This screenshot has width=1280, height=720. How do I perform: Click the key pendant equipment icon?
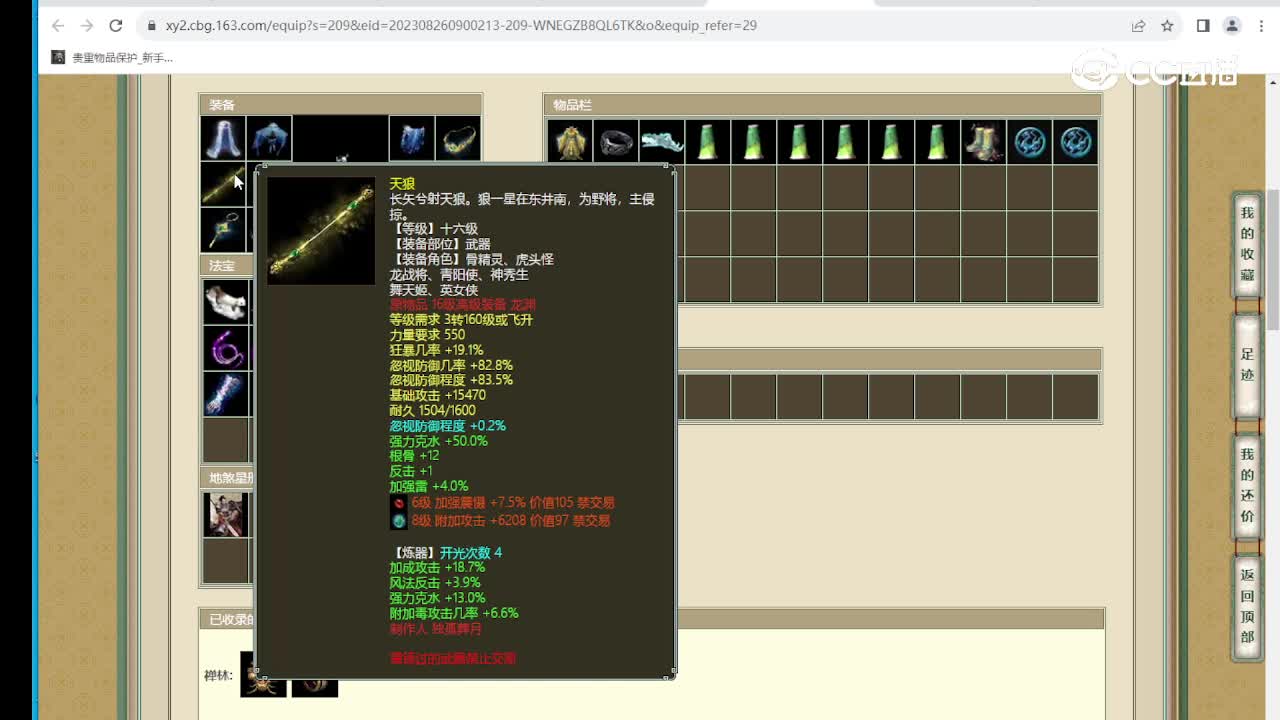point(223,231)
